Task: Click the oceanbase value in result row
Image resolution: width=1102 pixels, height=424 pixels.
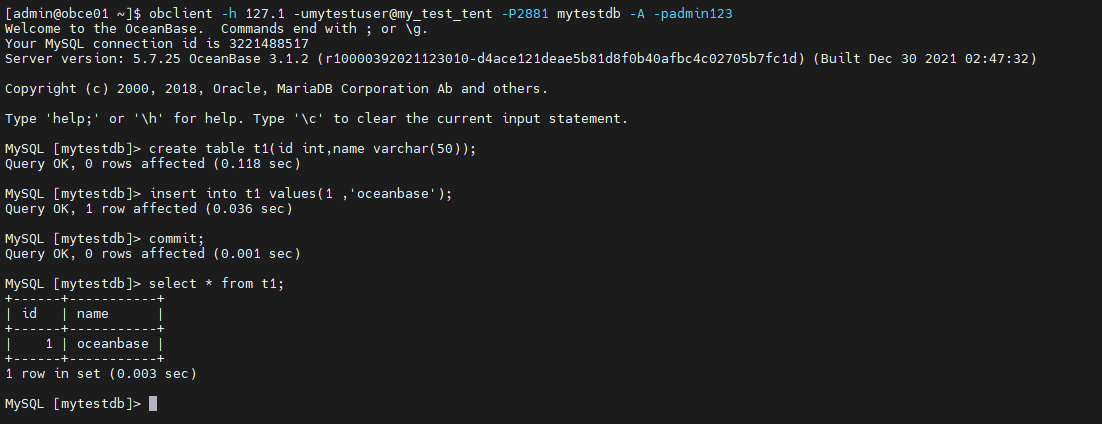Action: 112,344
